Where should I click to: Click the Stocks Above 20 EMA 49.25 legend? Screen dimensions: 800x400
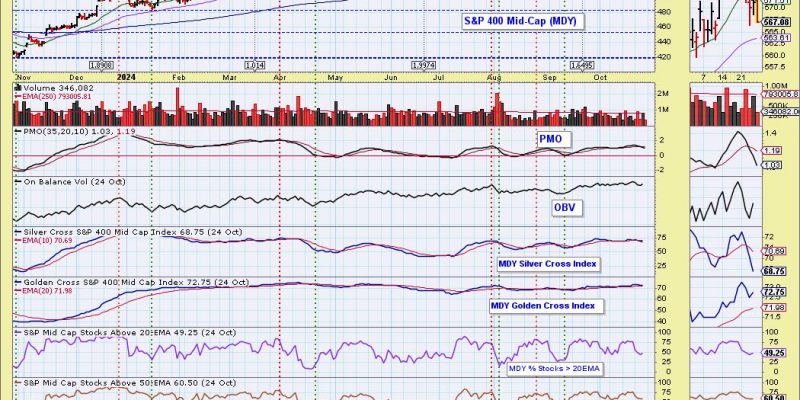coord(130,332)
